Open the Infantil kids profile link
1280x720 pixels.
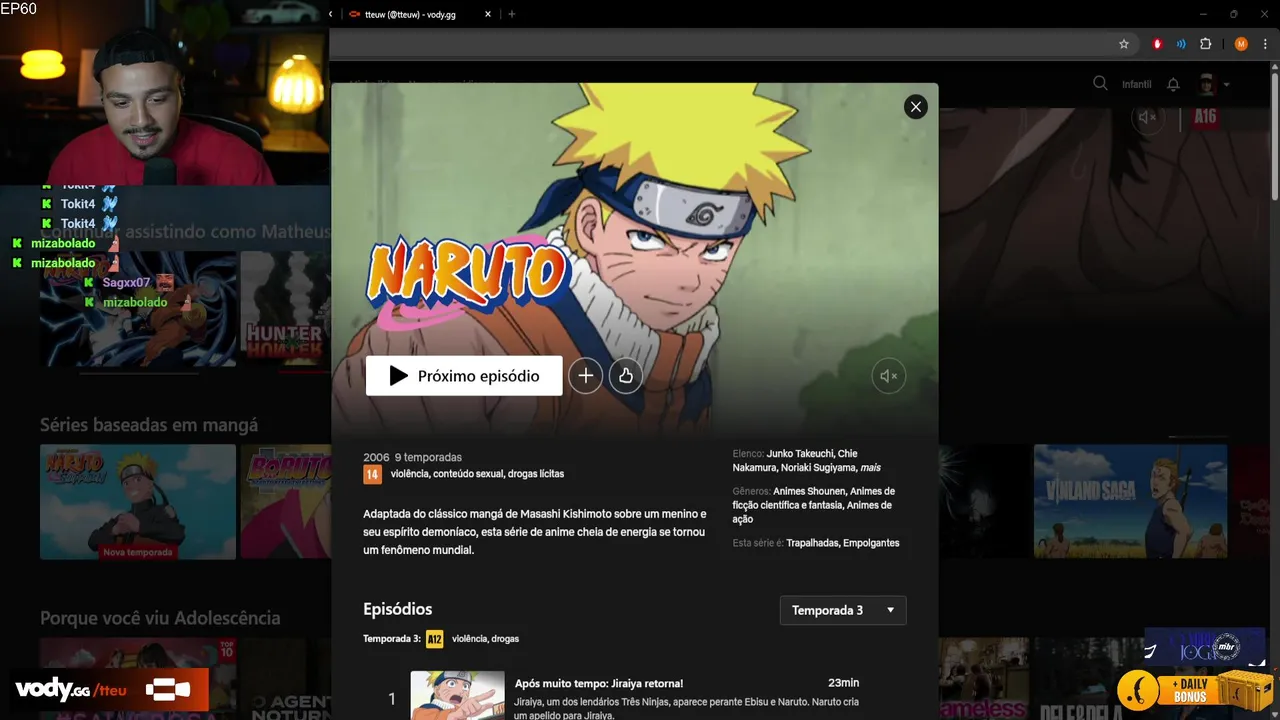[x=1137, y=85]
